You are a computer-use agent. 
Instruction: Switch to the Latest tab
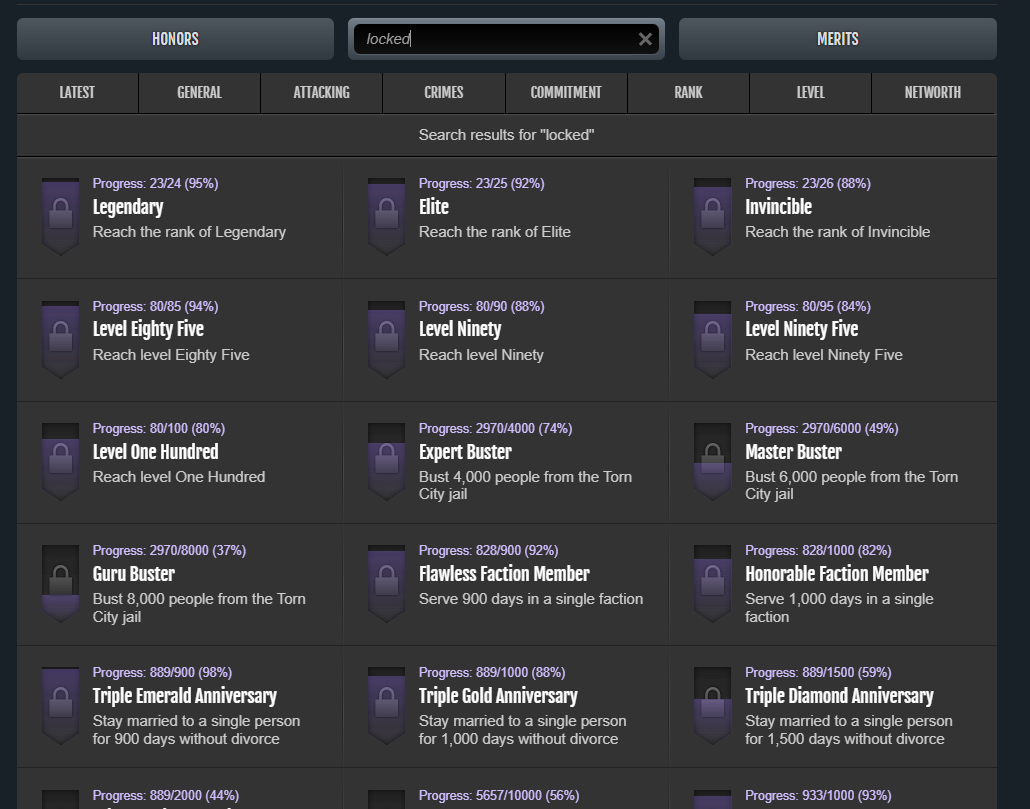78,93
